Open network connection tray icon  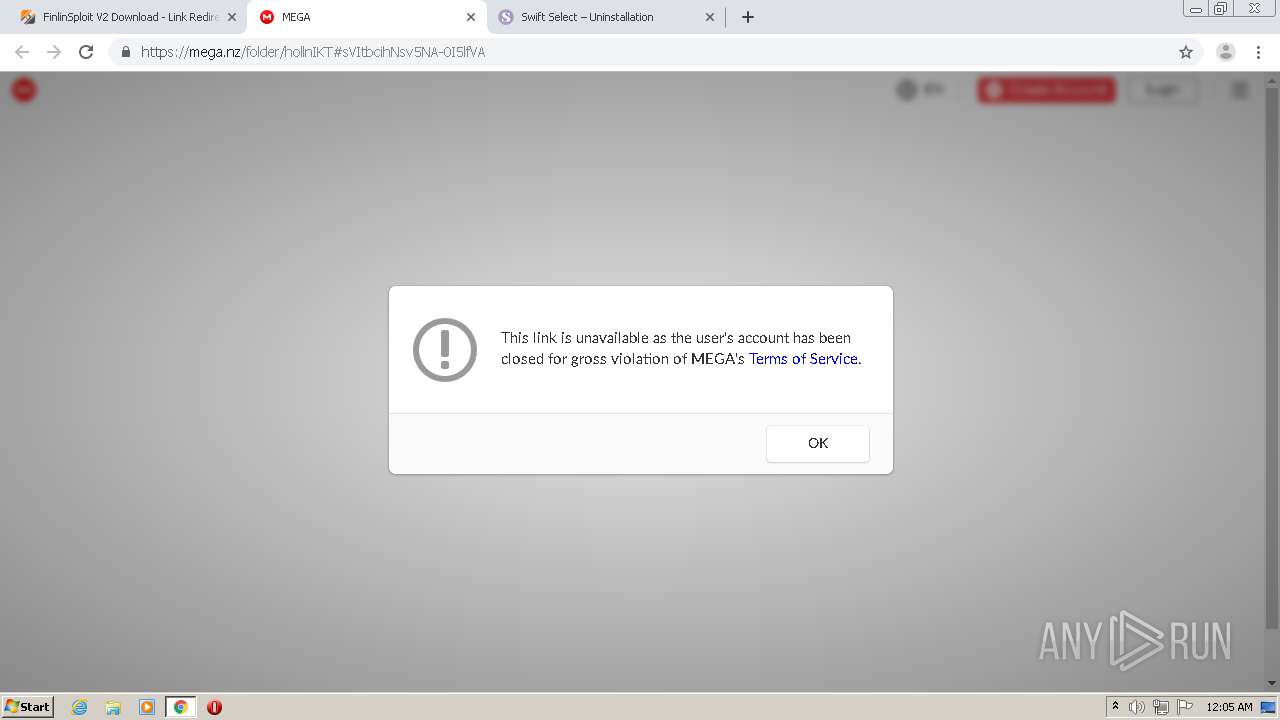tap(1161, 707)
